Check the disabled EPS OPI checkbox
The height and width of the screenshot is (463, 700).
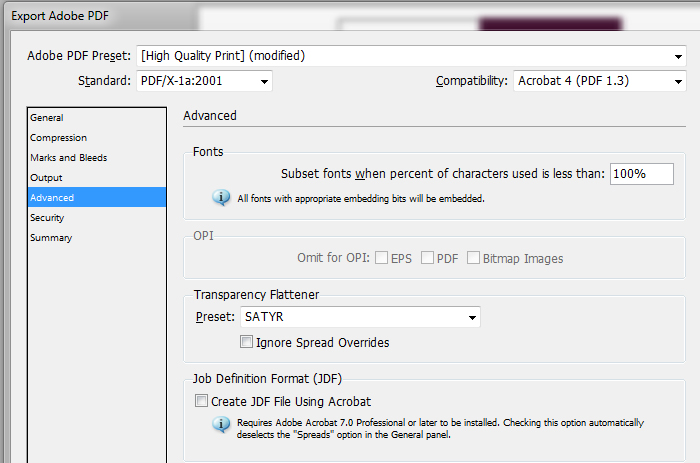click(381, 258)
